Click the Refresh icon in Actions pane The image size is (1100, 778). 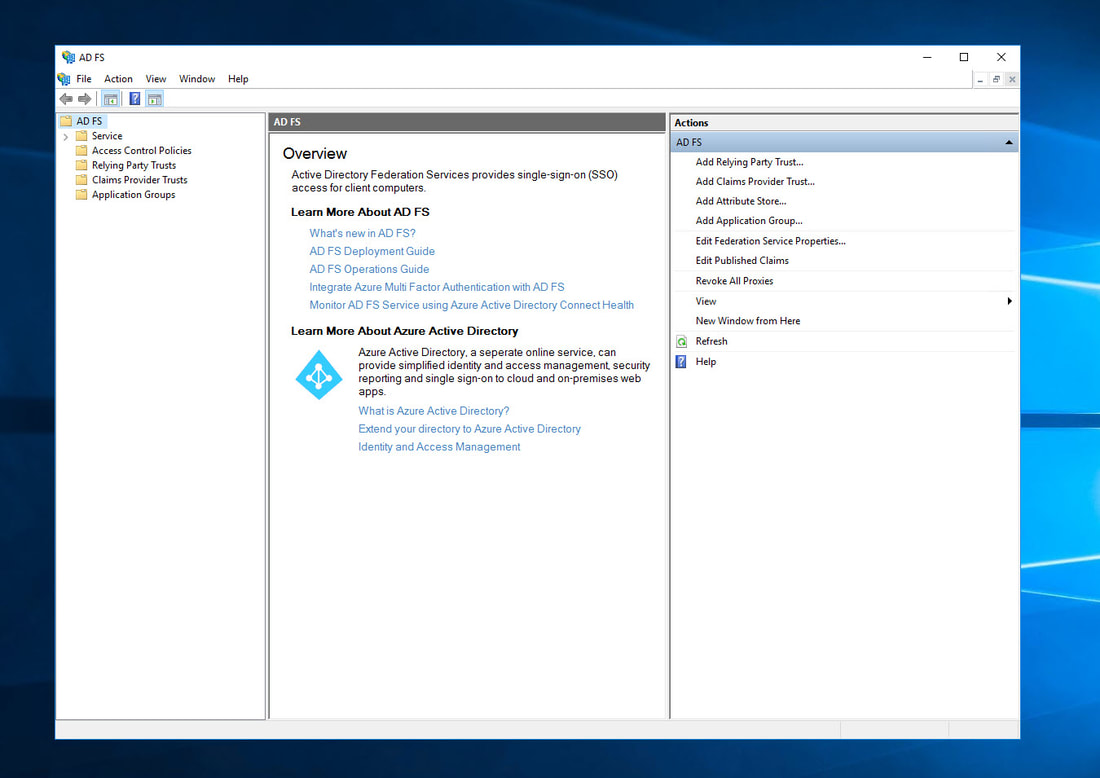pyautogui.click(x=683, y=341)
